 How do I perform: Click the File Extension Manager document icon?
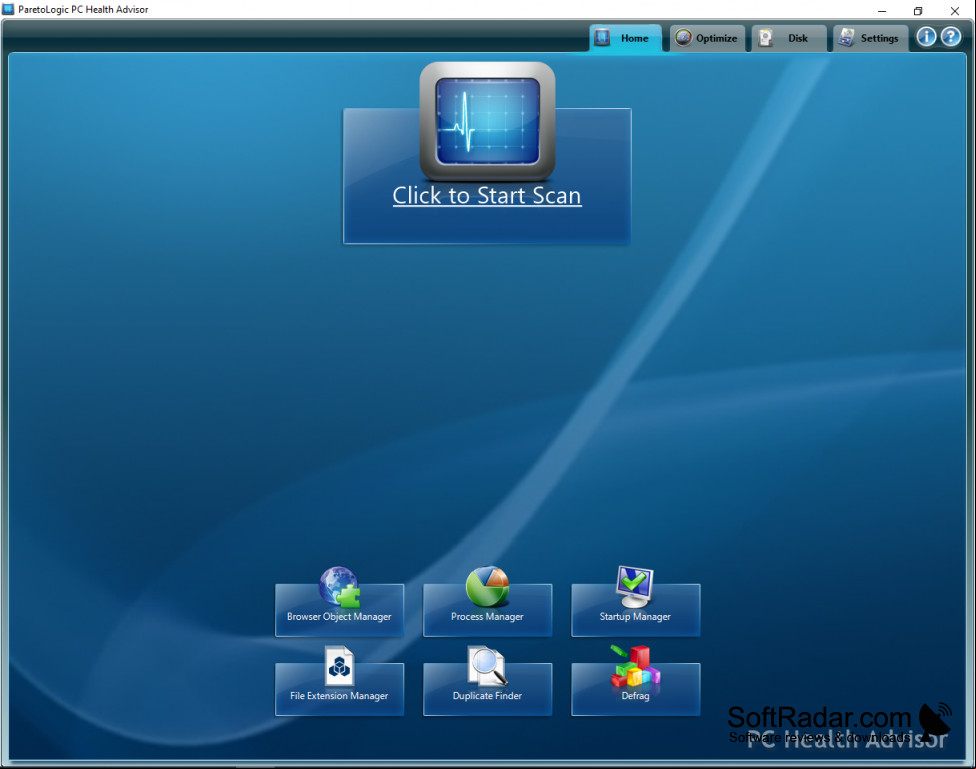point(339,666)
